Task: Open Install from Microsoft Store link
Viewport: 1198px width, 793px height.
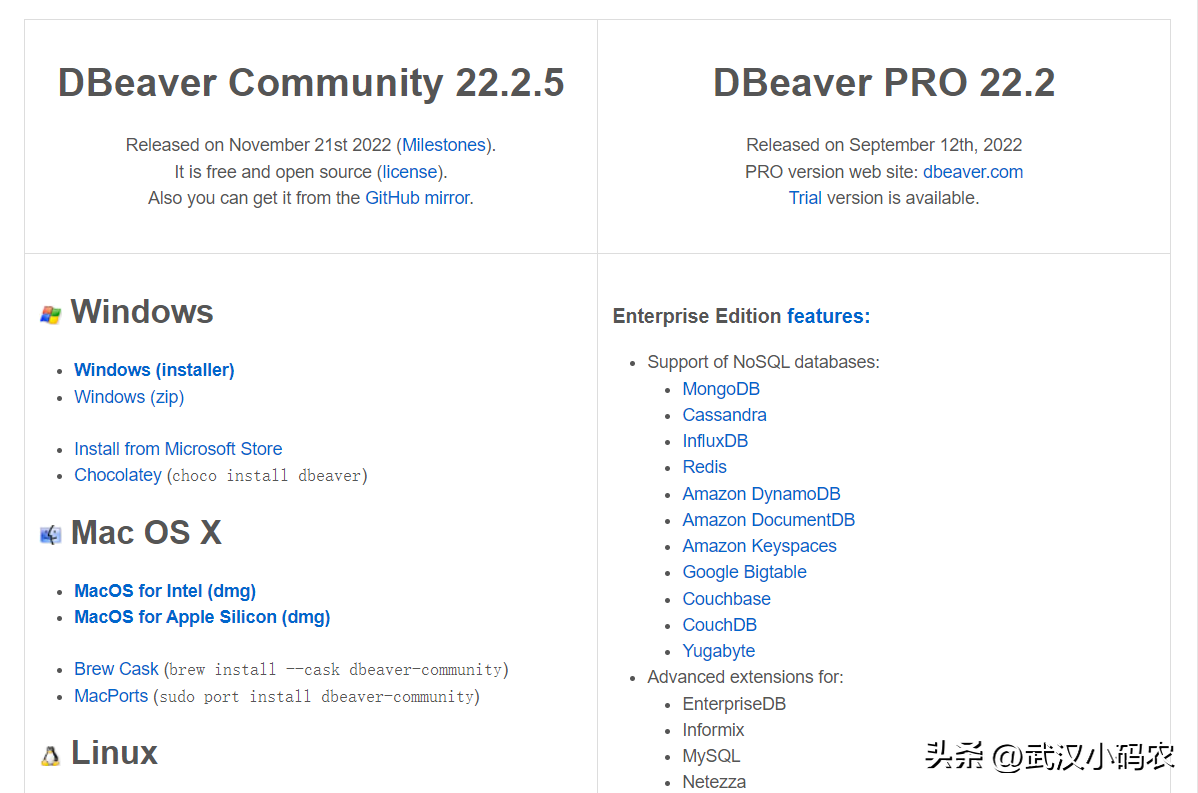Action: point(178,448)
